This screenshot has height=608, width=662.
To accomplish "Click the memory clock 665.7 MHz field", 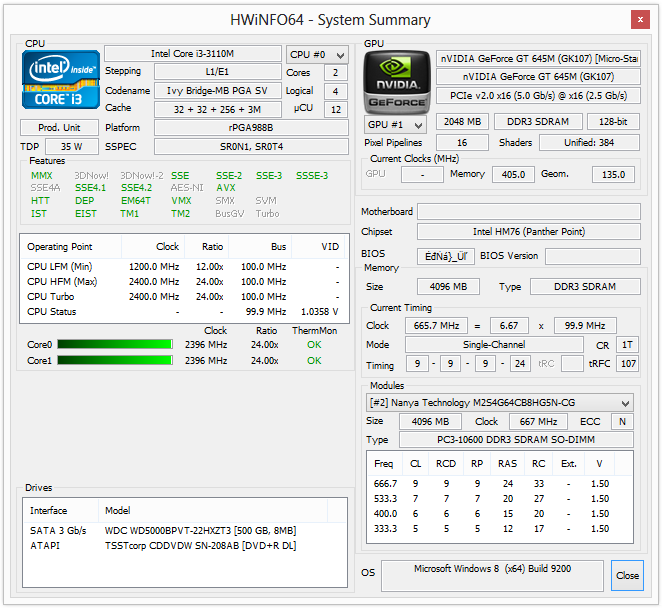I will click(437, 326).
